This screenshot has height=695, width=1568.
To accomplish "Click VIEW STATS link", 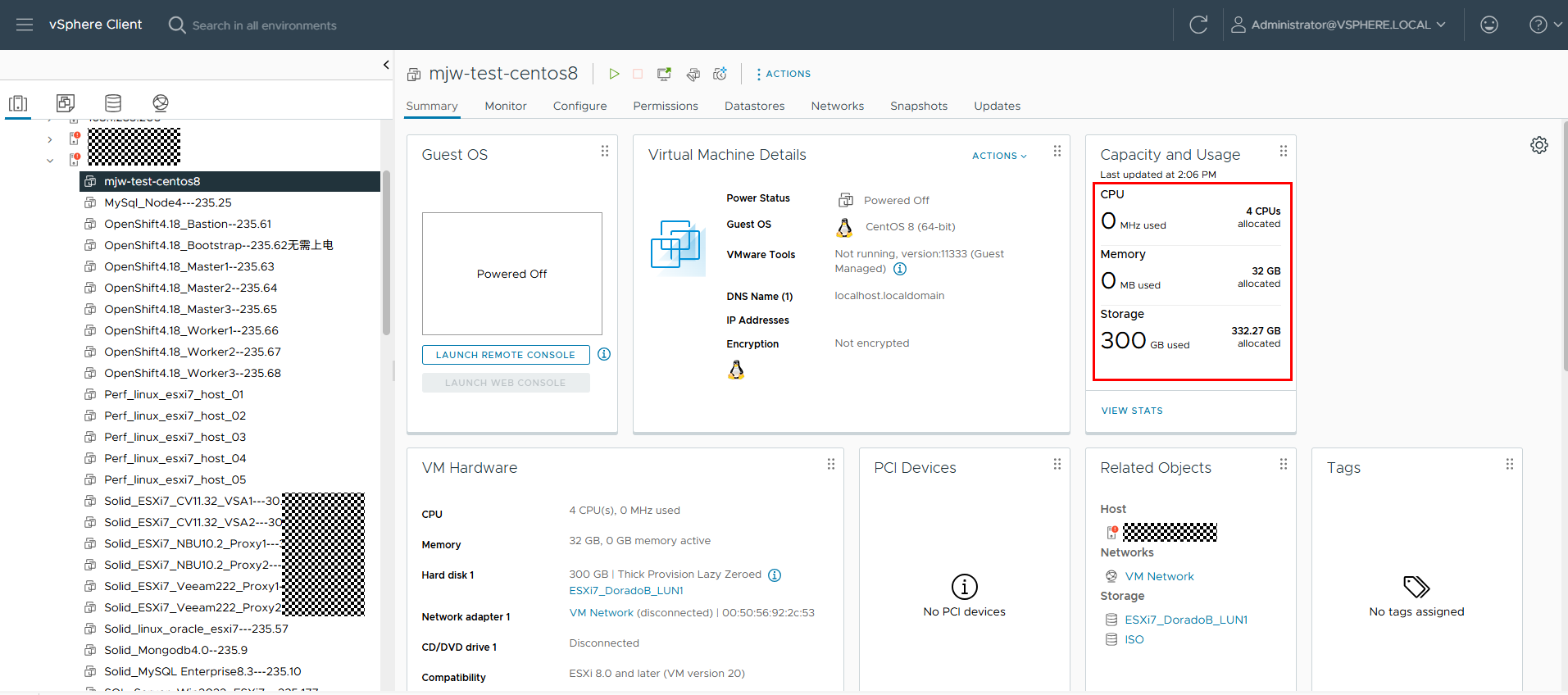I will [x=1132, y=411].
